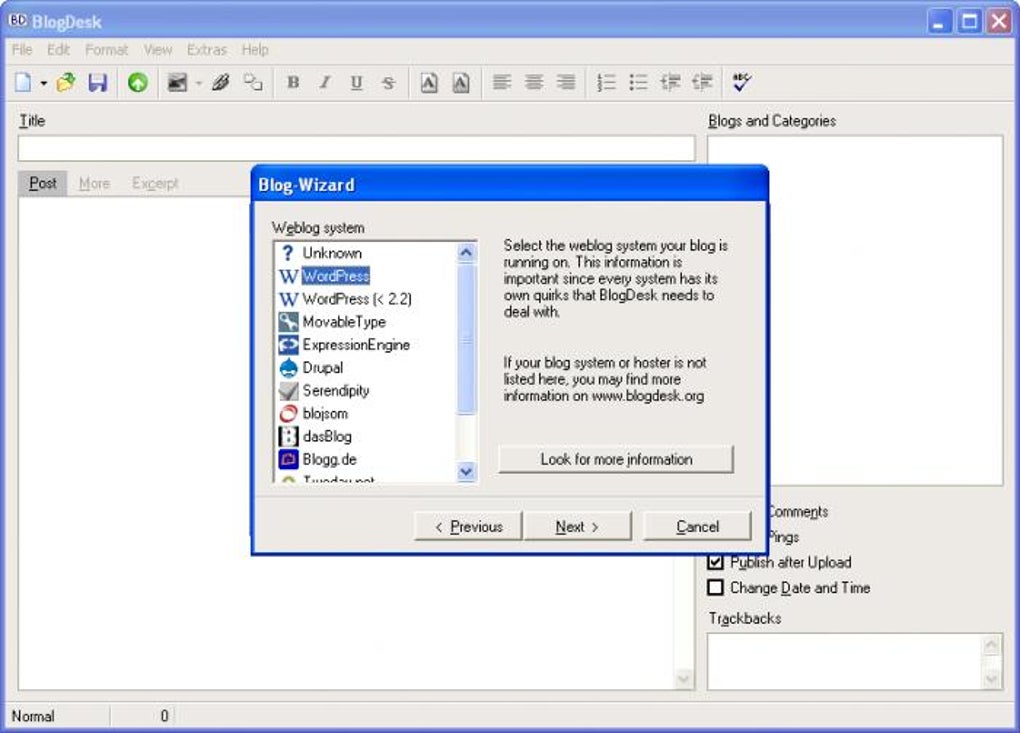Toggle Bold formatting in toolbar

pyautogui.click(x=293, y=83)
